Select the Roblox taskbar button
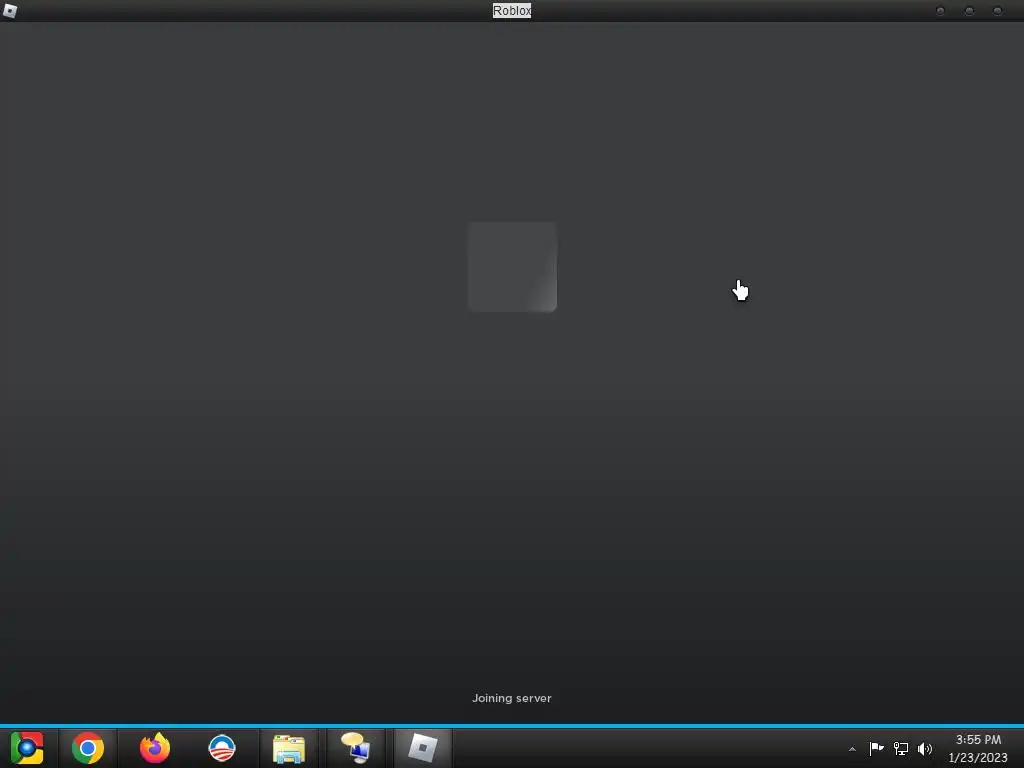1024x768 pixels. tap(423, 748)
